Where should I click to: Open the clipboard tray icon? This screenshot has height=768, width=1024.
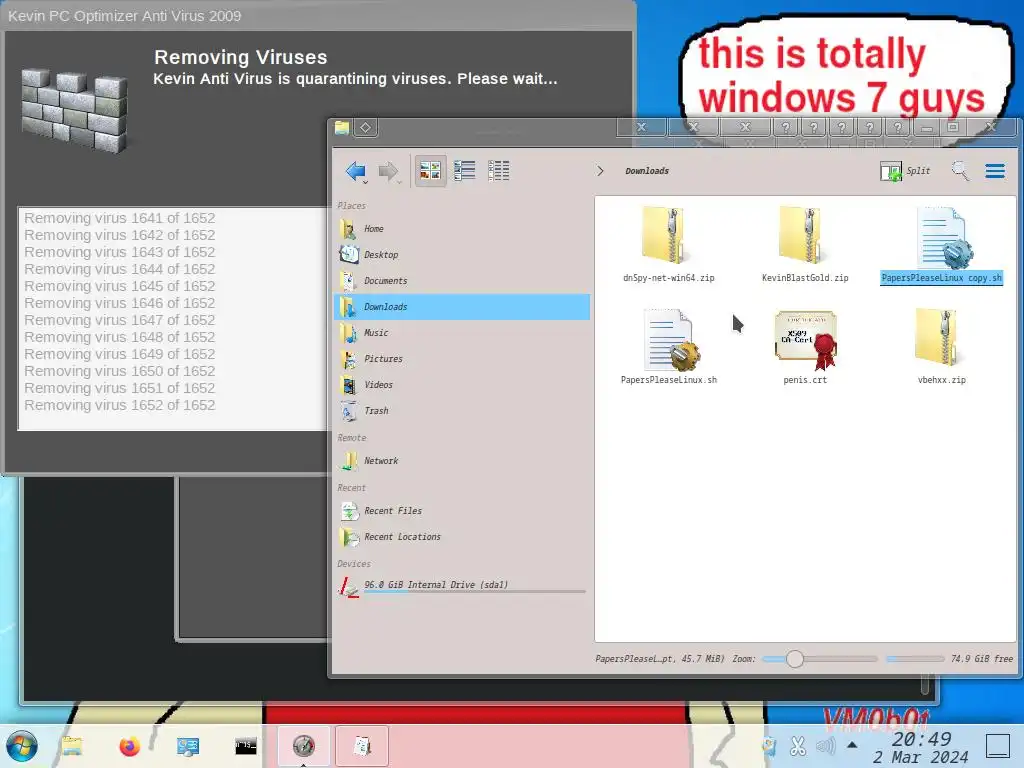point(769,746)
